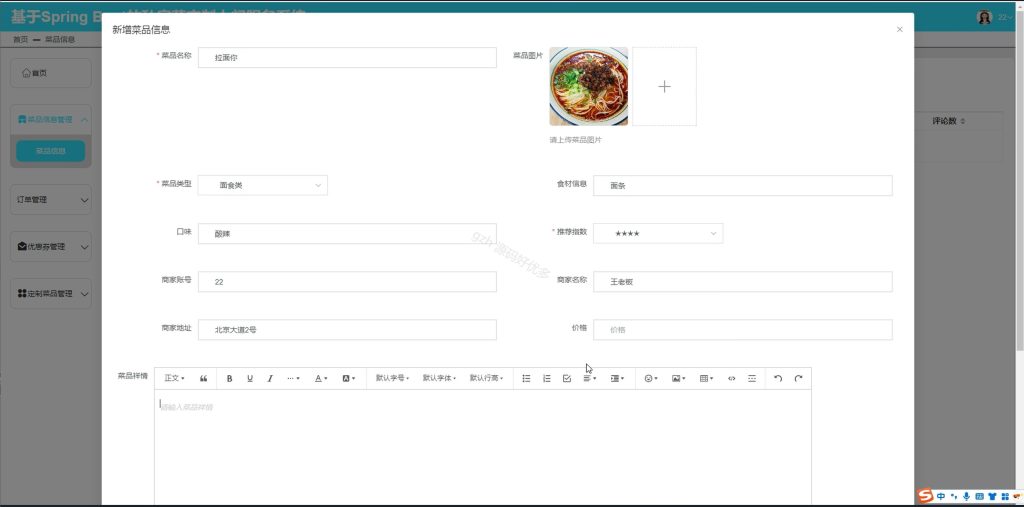Insert a numbered list
The image size is (1024, 507).
click(547, 378)
